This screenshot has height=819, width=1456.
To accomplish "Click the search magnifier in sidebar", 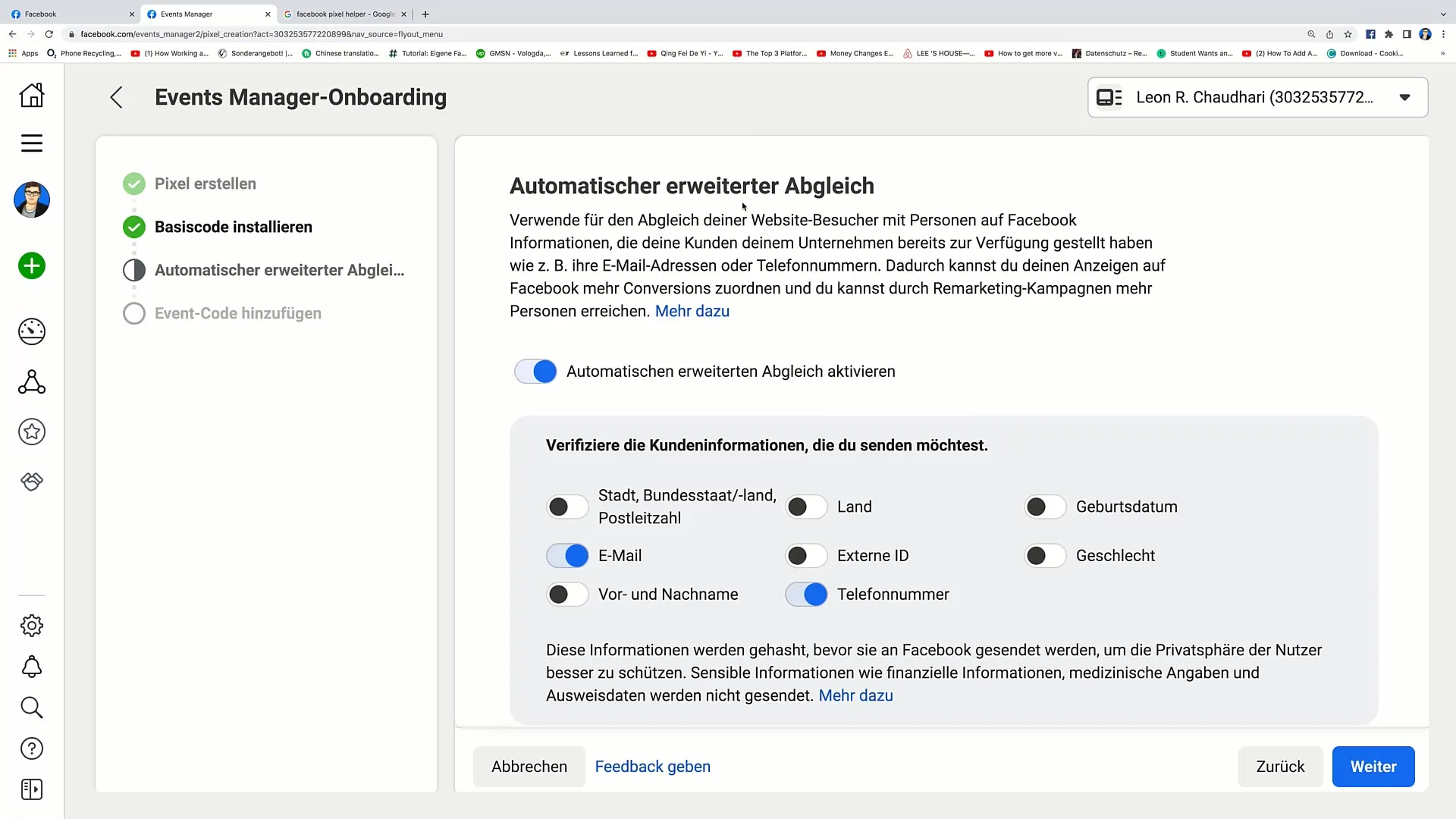I will click(x=32, y=708).
